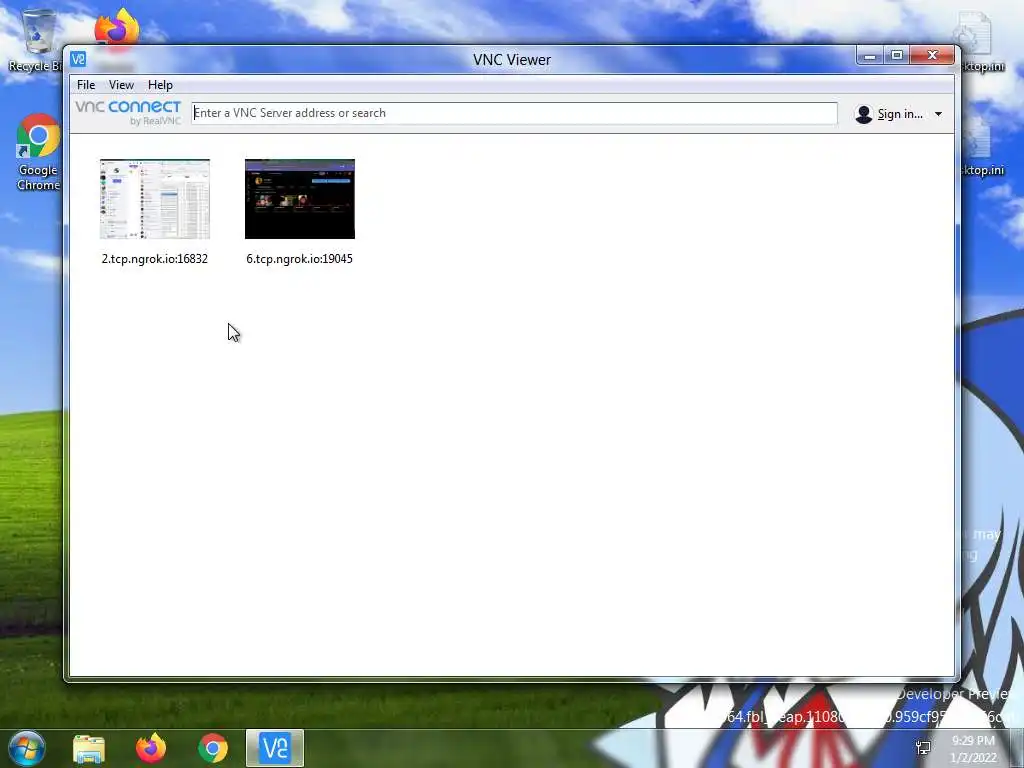
Task: Open the Windows Start menu orb
Action: [27, 748]
